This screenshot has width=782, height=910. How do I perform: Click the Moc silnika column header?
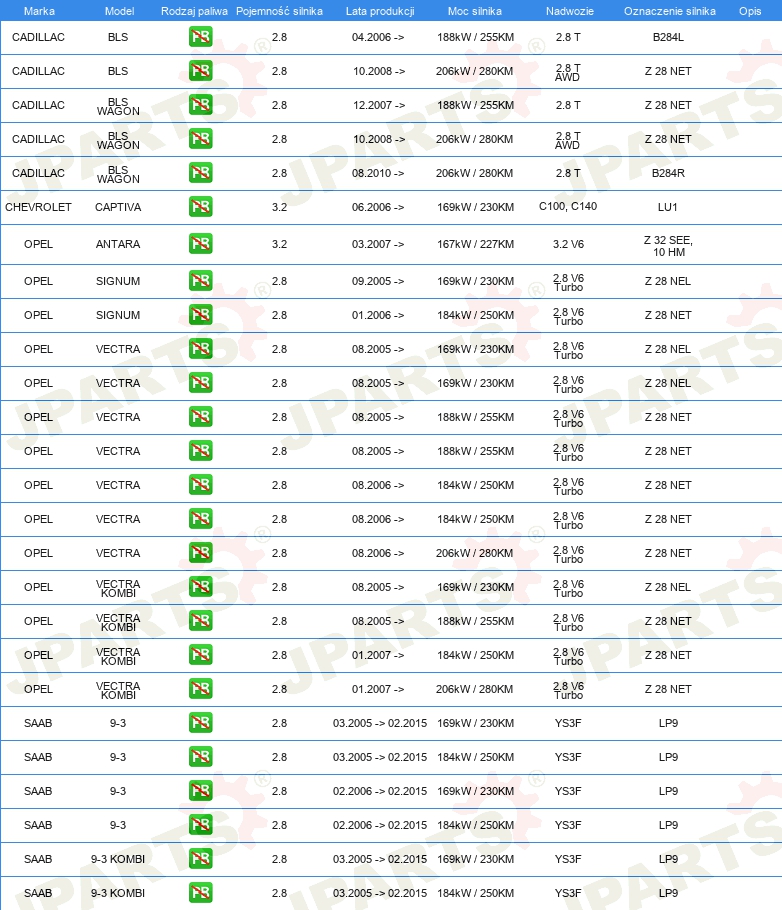pos(474,11)
